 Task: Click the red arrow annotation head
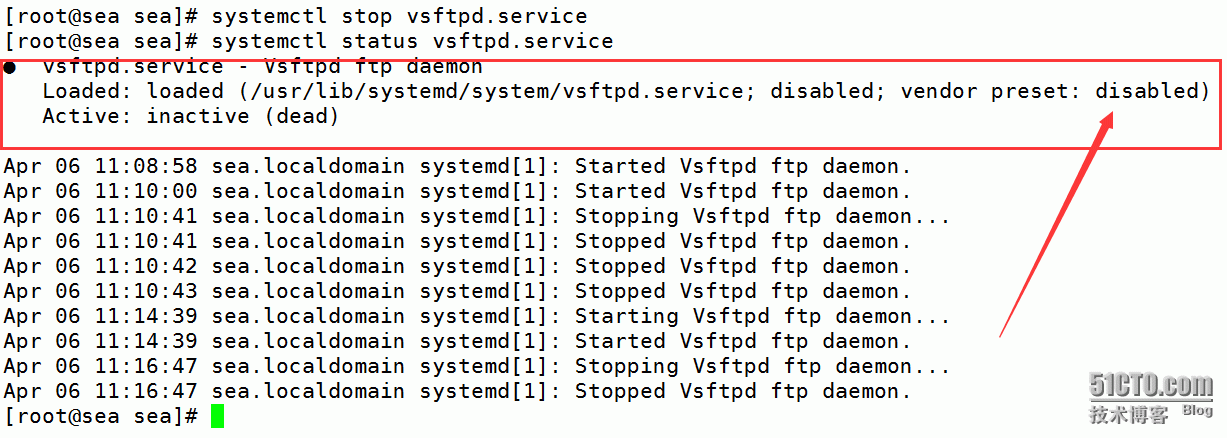click(1107, 123)
